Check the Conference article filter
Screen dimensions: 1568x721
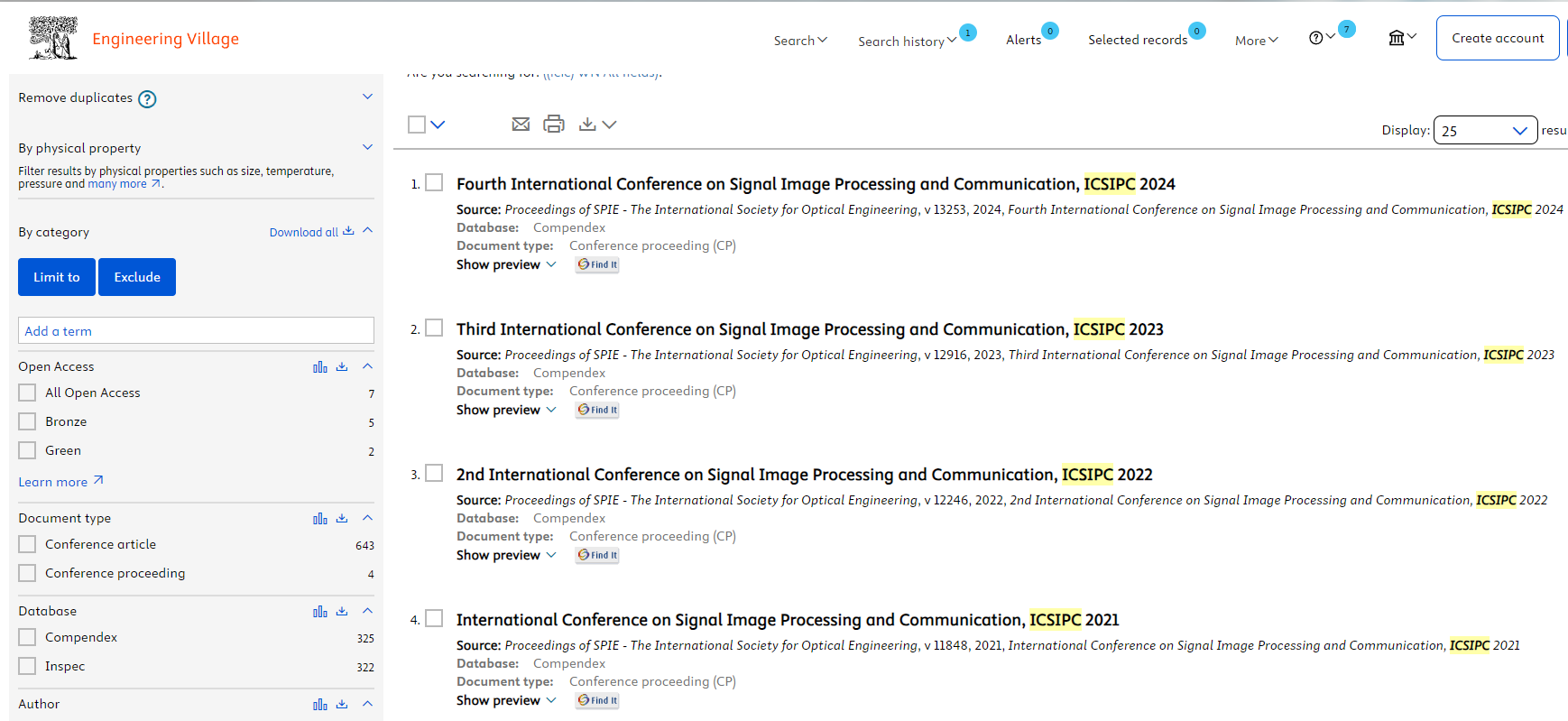coord(28,544)
